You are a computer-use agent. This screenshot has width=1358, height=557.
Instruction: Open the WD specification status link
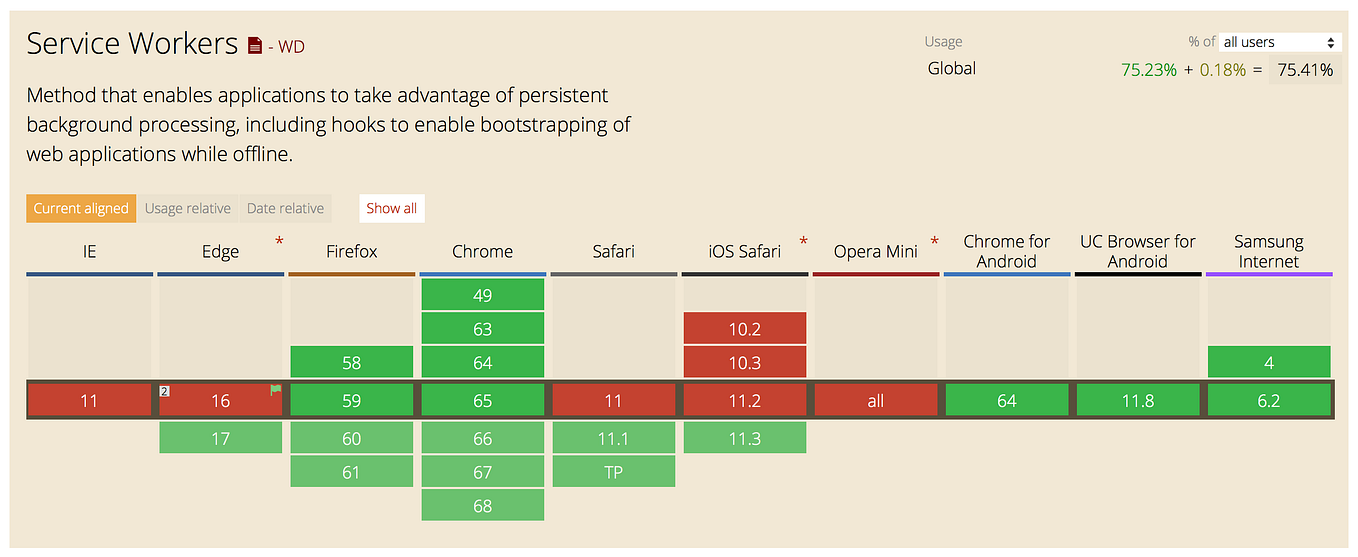(x=290, y=46)
